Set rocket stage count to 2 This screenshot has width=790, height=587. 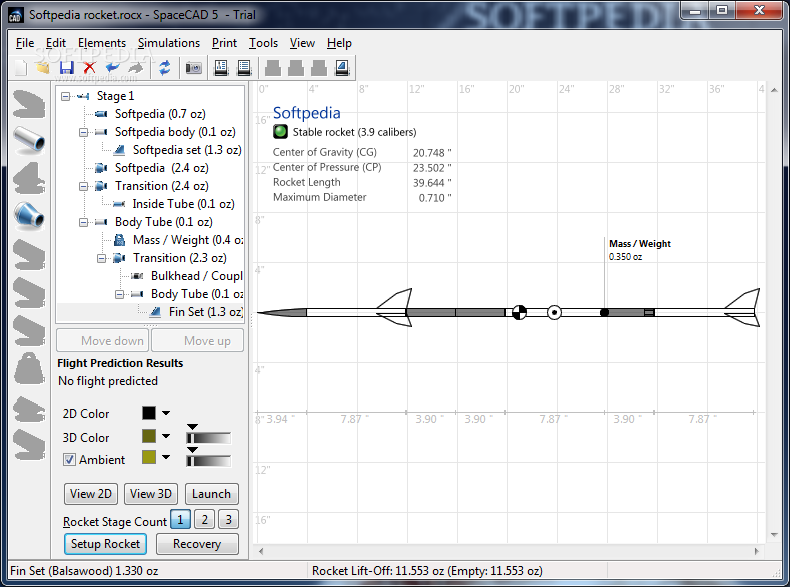click(205, 519)
